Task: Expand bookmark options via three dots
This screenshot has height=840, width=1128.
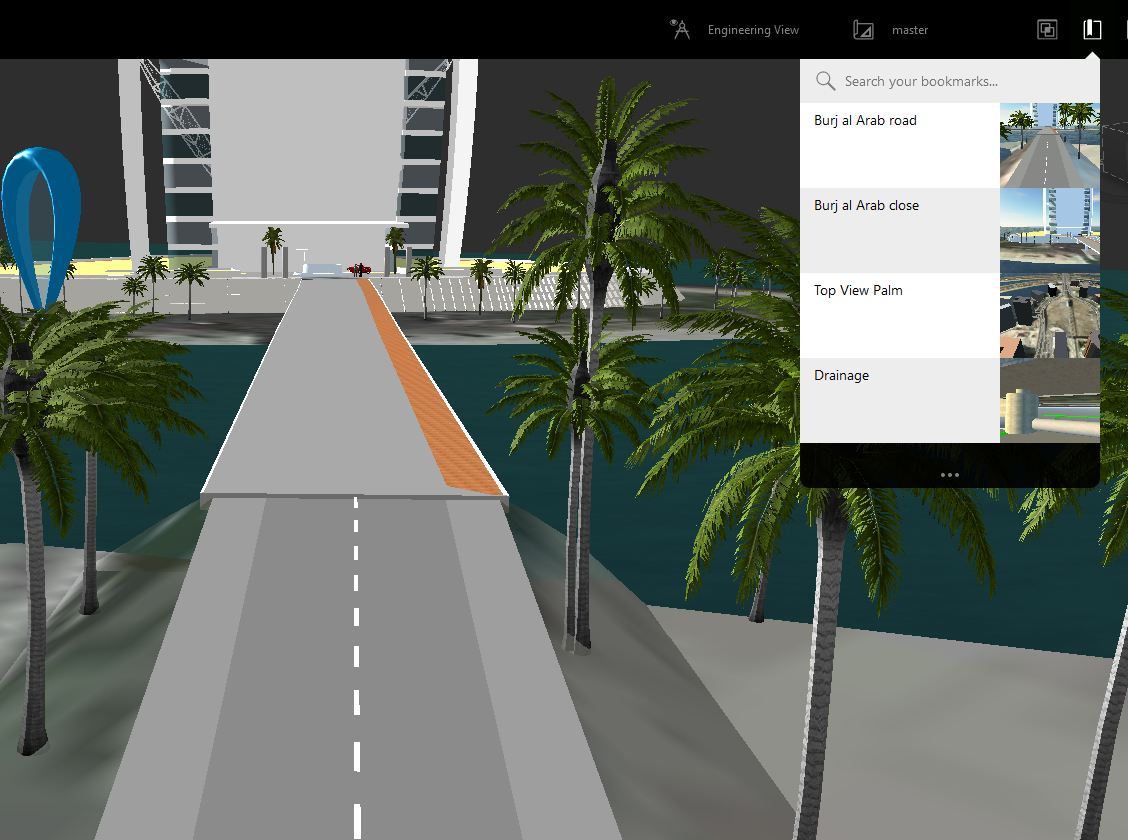Action: [950, 475]
